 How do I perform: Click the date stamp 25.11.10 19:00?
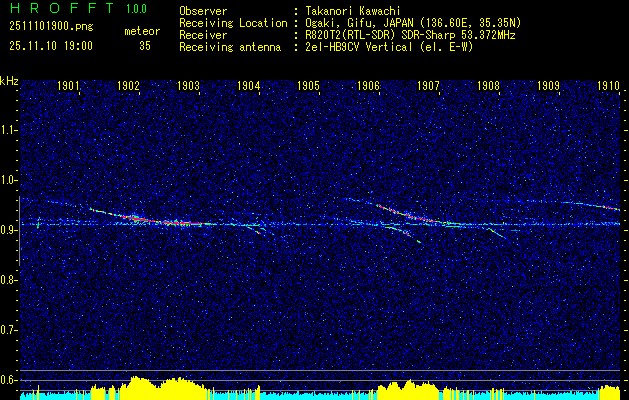click(x=51, y=46)
